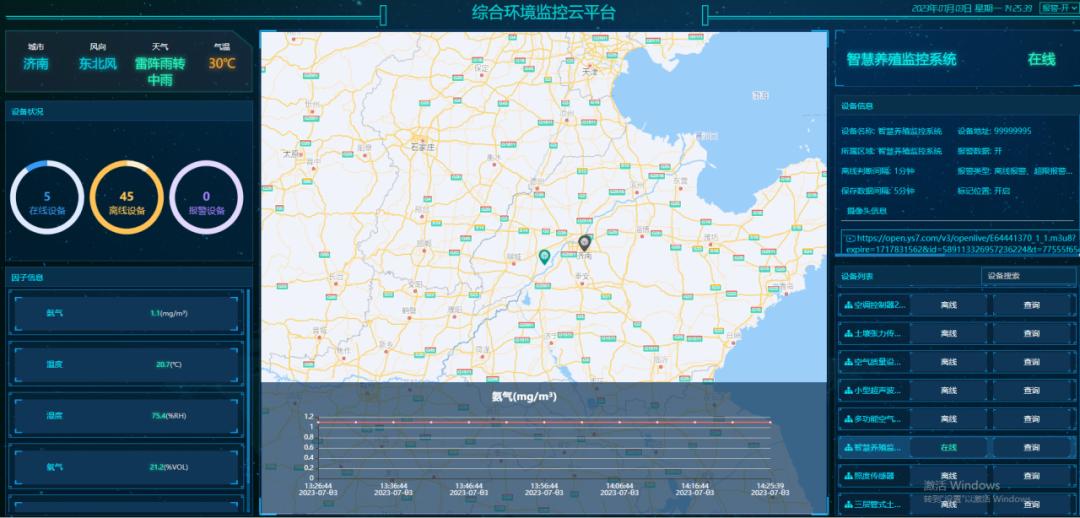
Task: Click the 在线 status of 智慧养殖 device
Action: click(948, 447)
